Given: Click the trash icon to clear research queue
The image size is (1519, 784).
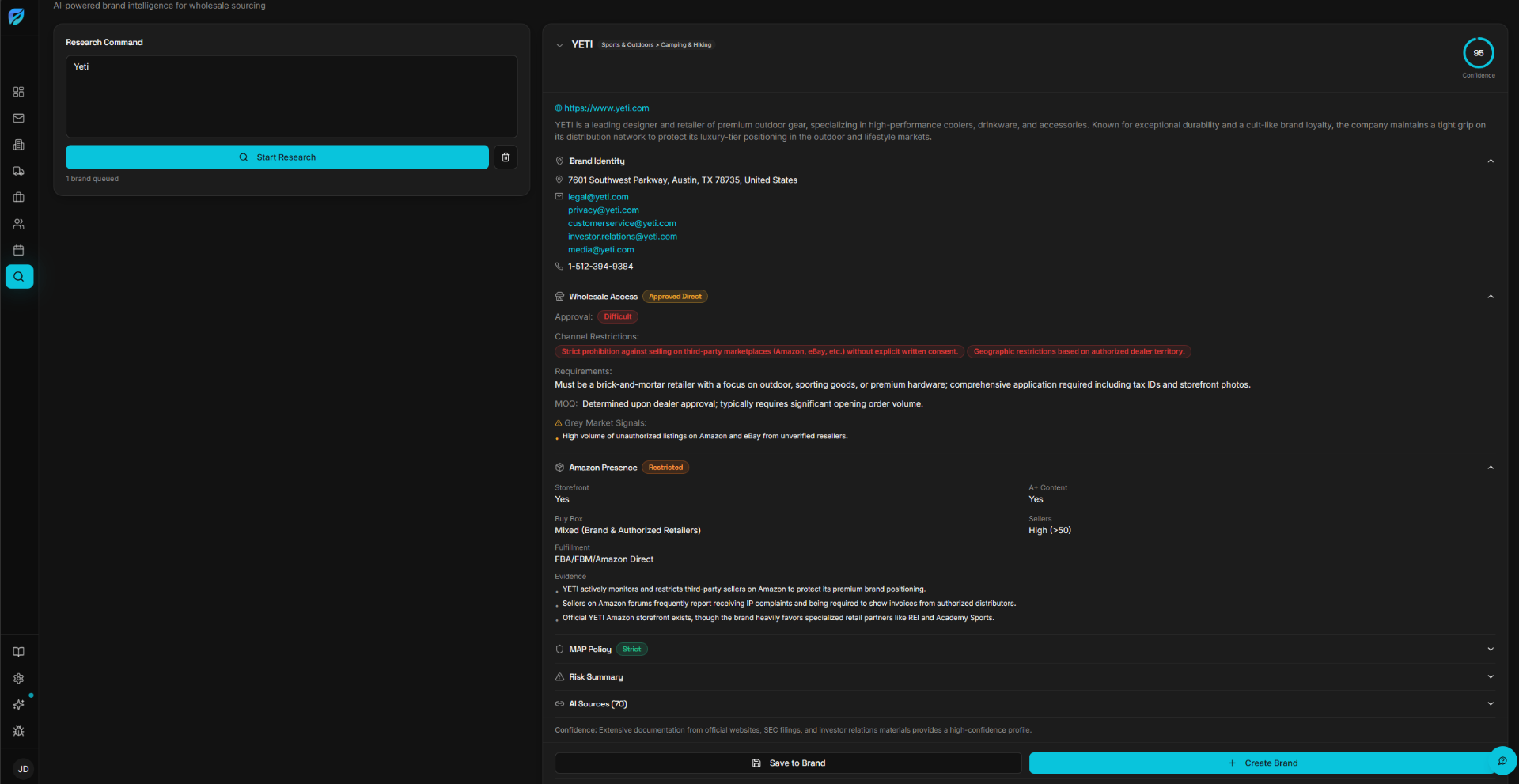Looking at the screenshot, I should pos(506,157).
